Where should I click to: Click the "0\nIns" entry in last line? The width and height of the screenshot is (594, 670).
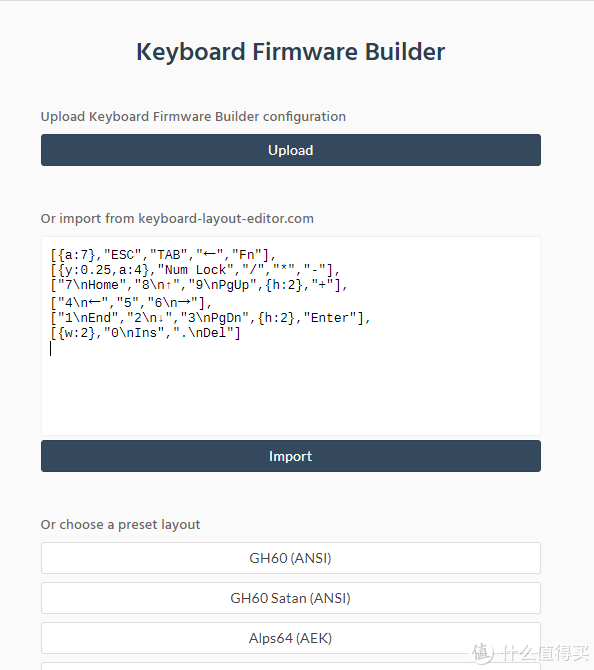[x=134, y=333]
